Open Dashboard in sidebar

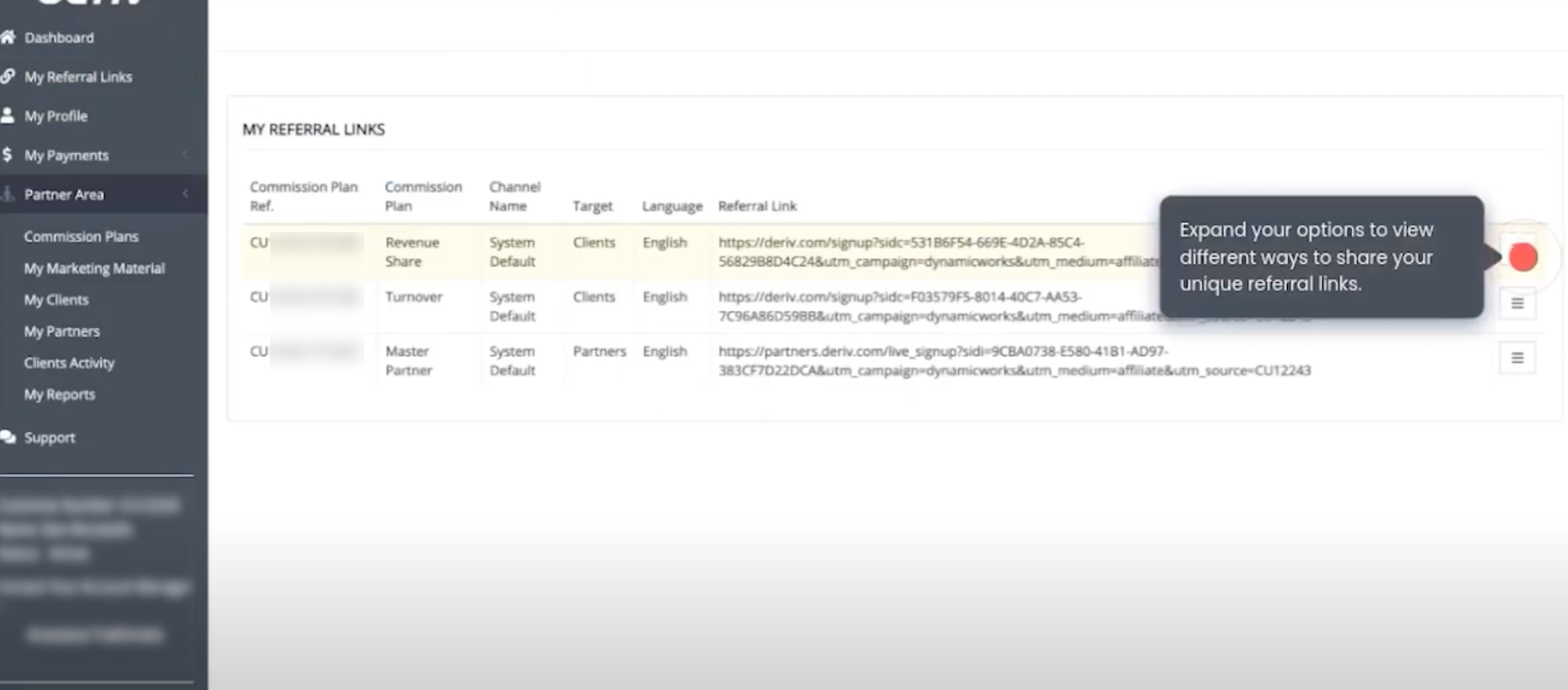(59, 38)
